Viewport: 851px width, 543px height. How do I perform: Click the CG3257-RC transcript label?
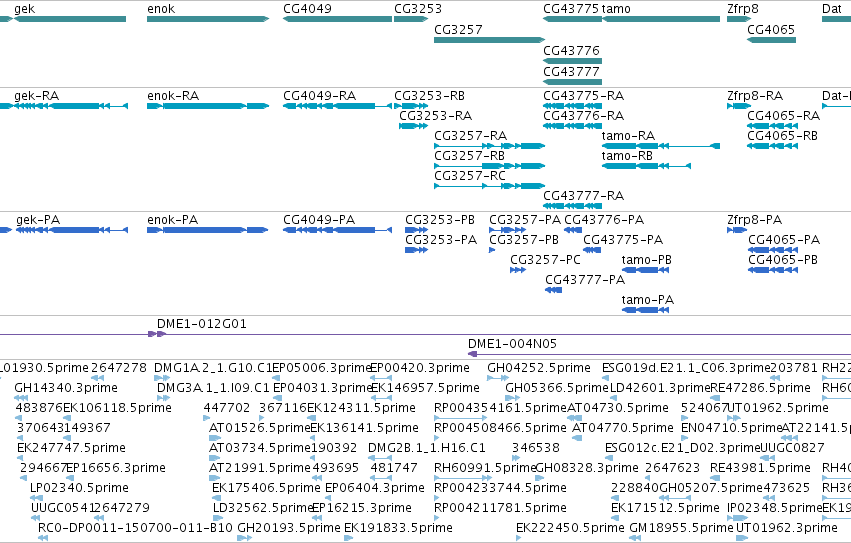[470, 176]
